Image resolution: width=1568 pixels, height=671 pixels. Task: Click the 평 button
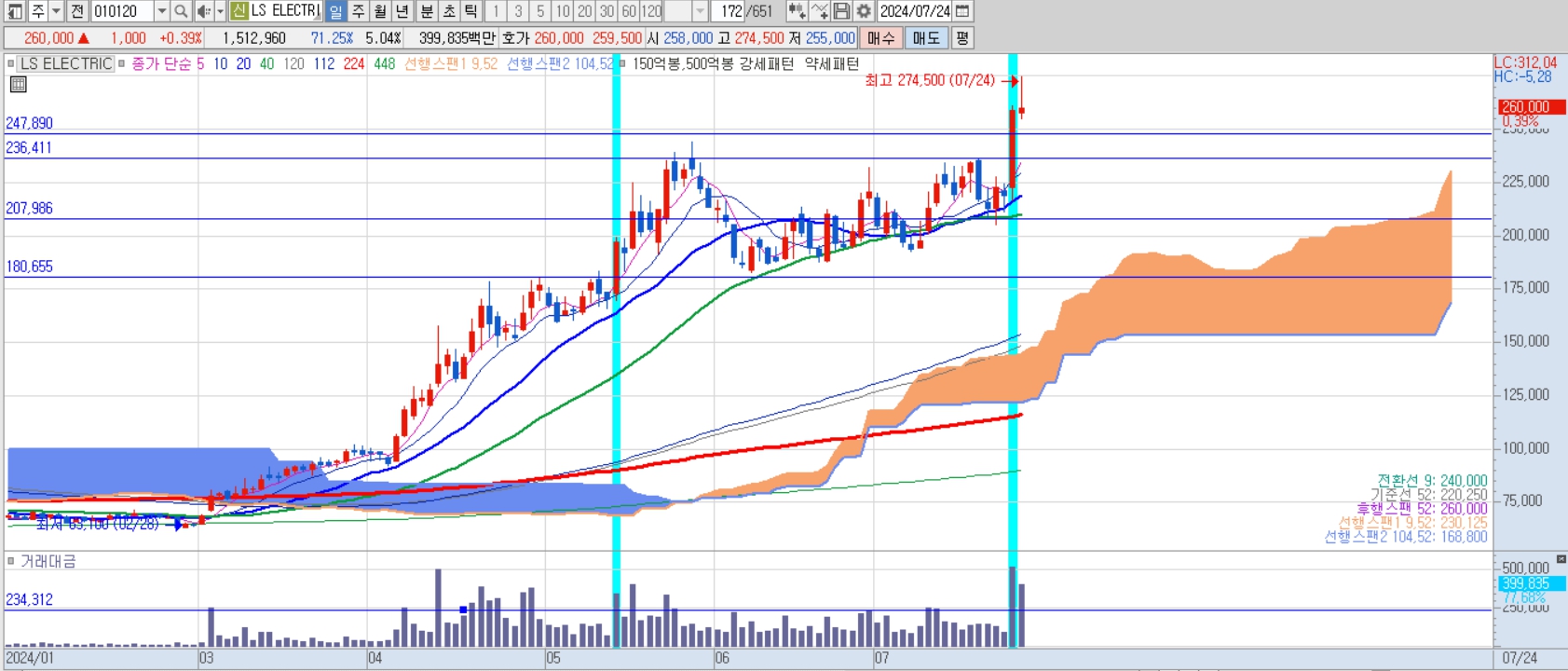(x=962, y=38)
